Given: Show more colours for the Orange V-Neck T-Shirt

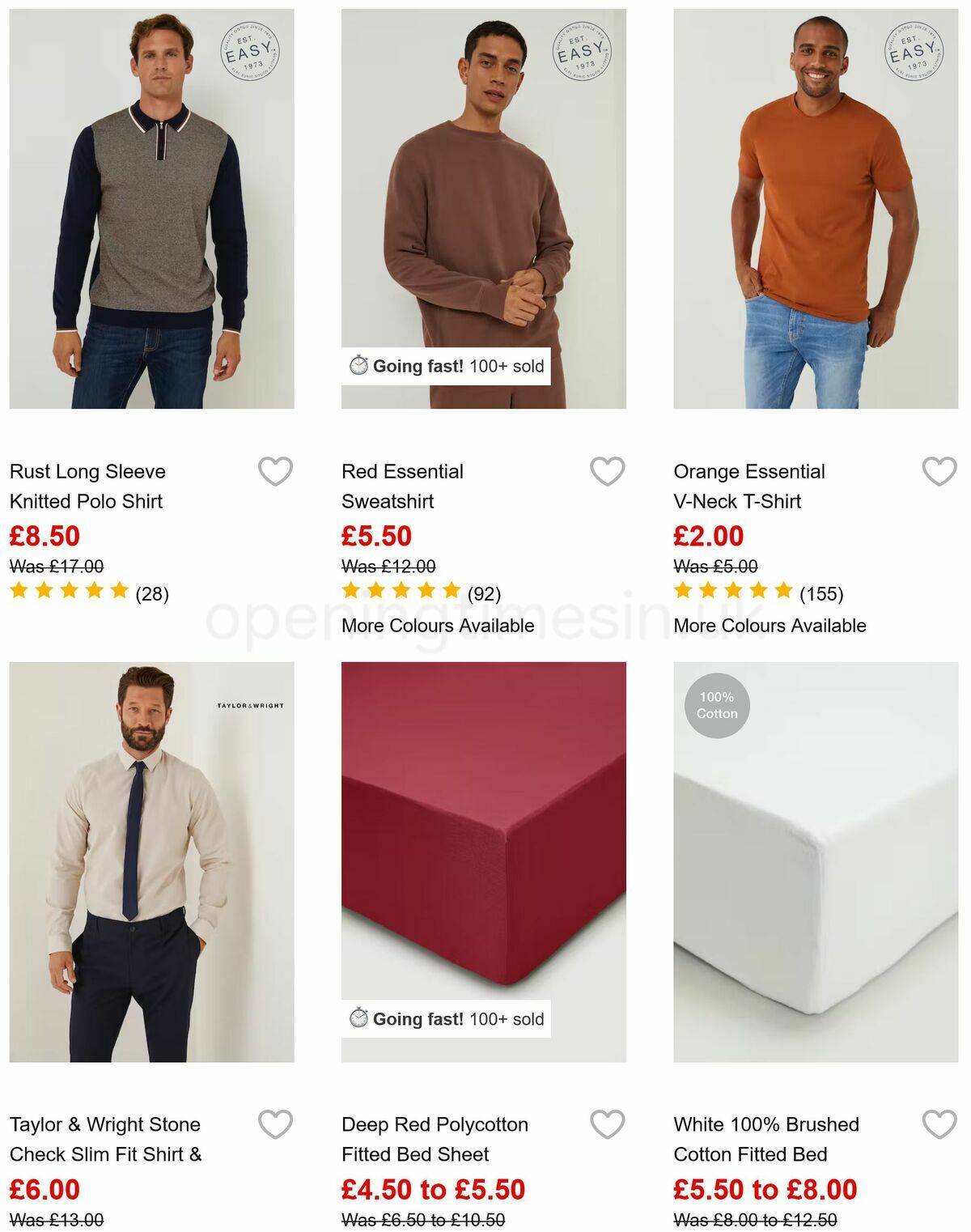Looking at the screenshot, I should pos(770,625).
